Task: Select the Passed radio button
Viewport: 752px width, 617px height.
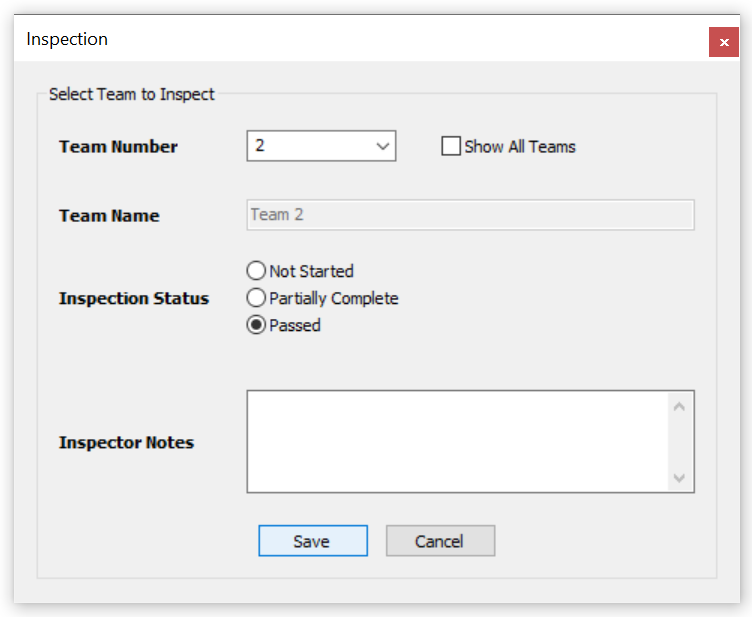Action: [256, 325]
